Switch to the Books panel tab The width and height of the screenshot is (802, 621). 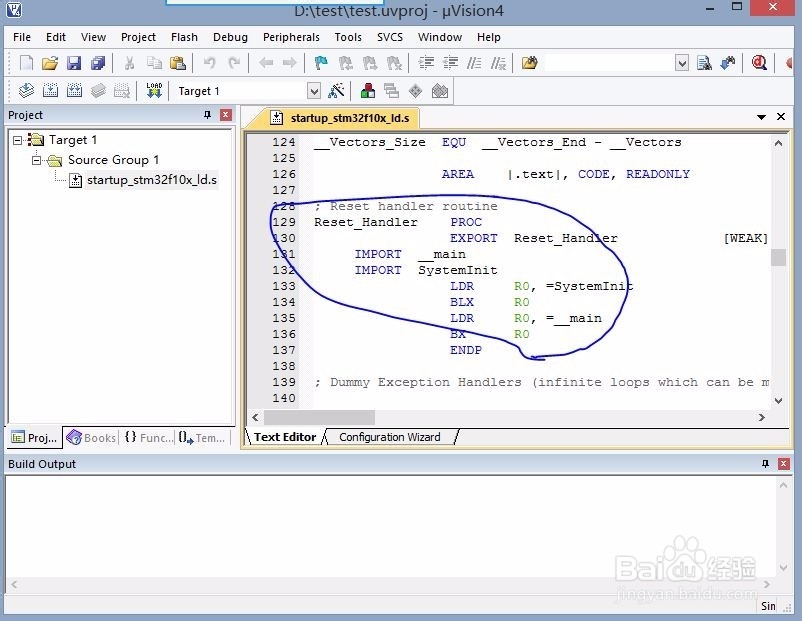click(x=91, y=438)
